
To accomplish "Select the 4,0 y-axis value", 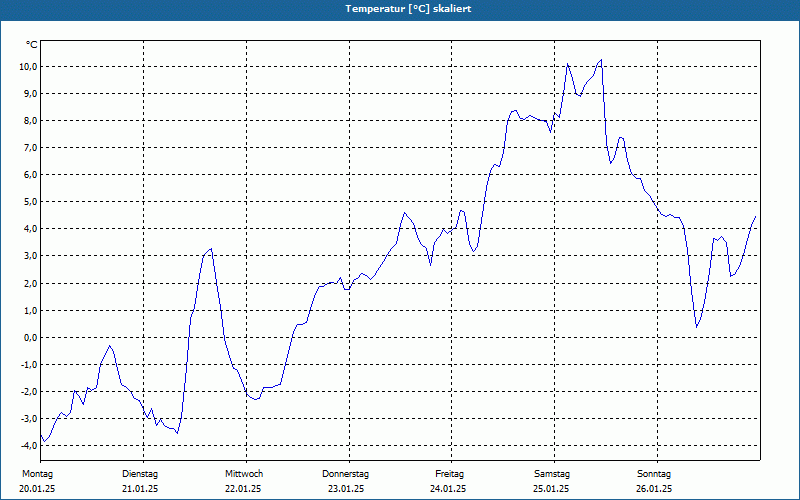I will click(29, 229).
